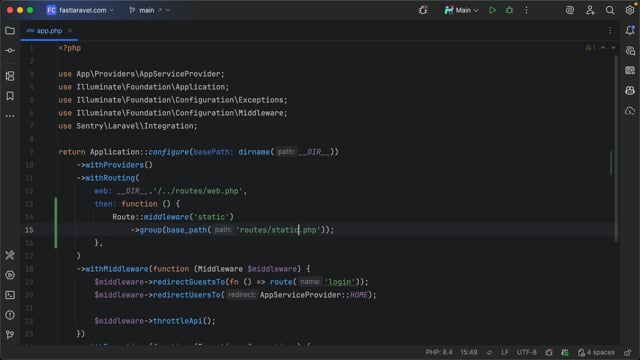
Task: Open Search Everywhere magnifier
Action: [x=610, y=10]
